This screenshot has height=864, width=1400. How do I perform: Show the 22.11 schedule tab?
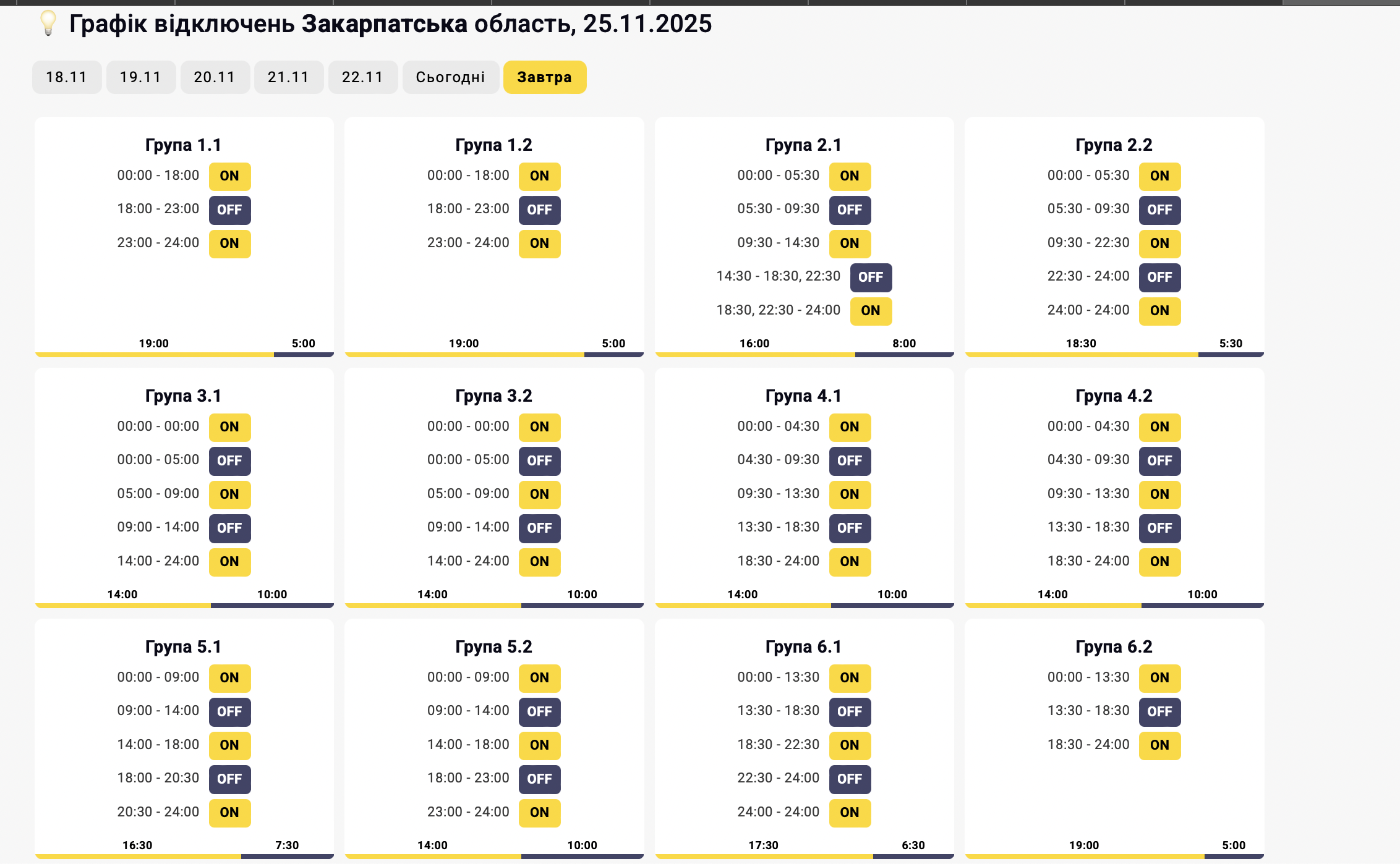point(363,77)
